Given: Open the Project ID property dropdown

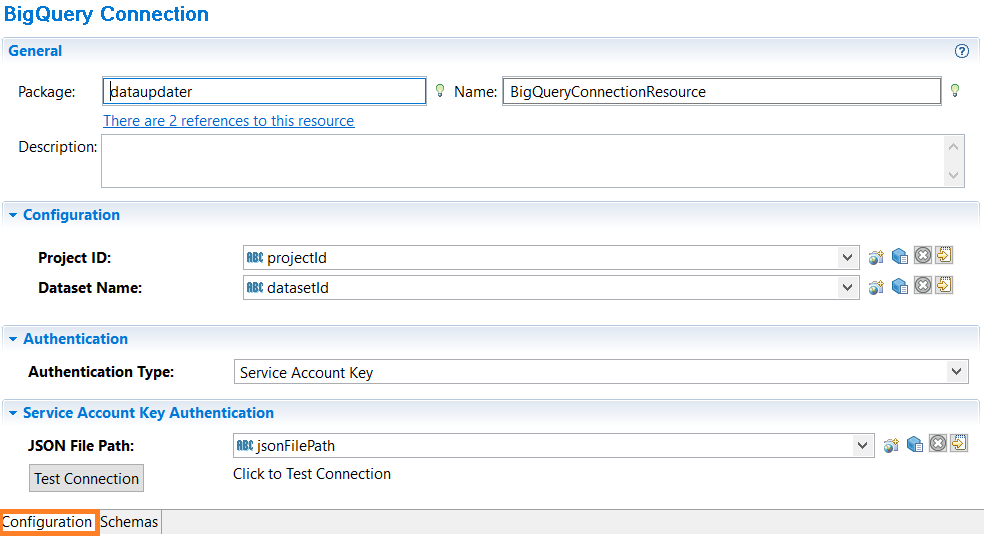Looking at the screenshot, I should tap(847, 257).
